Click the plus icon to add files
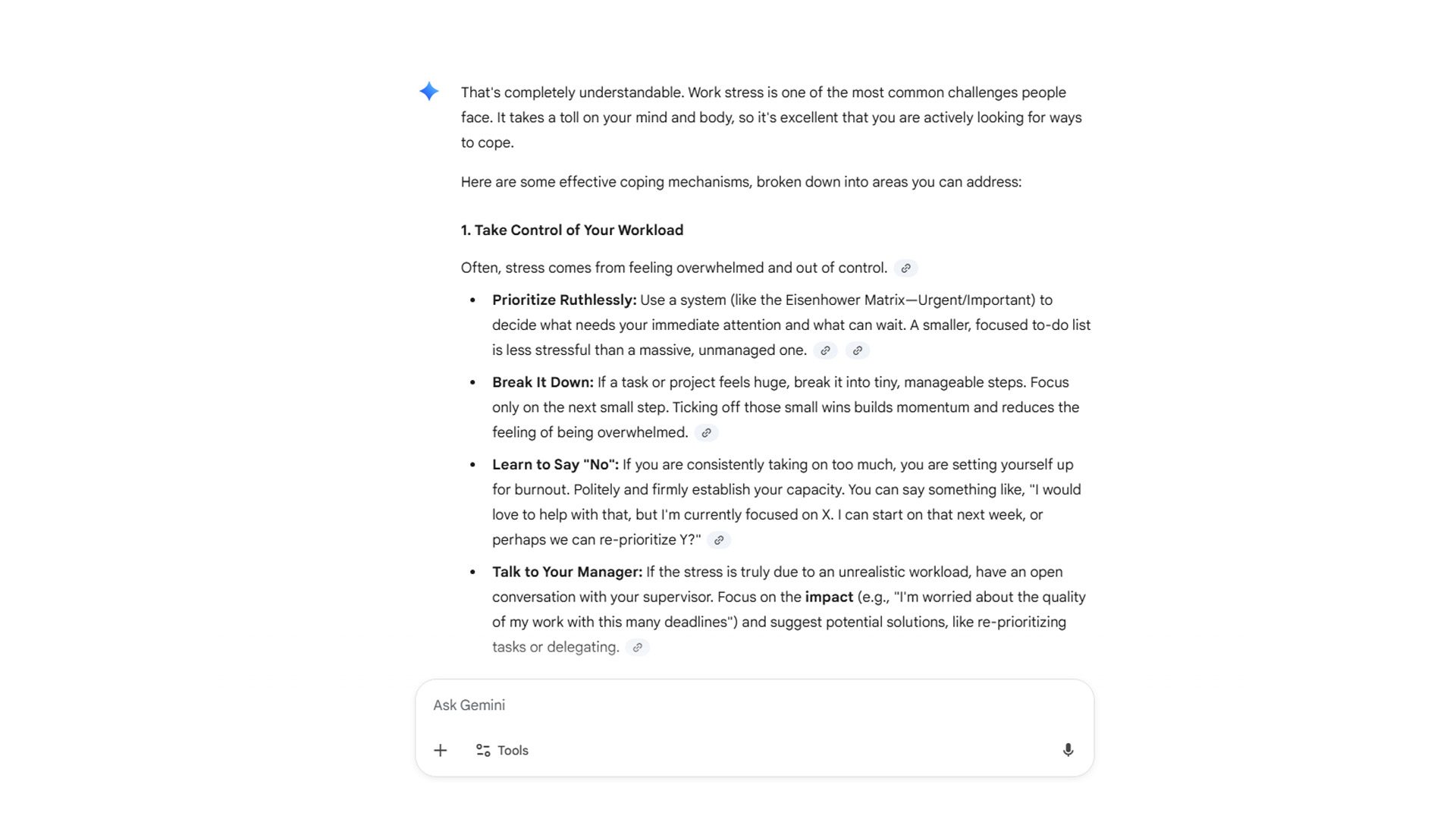Screen dimensions: 1456x819 click(x=440, y=751)
